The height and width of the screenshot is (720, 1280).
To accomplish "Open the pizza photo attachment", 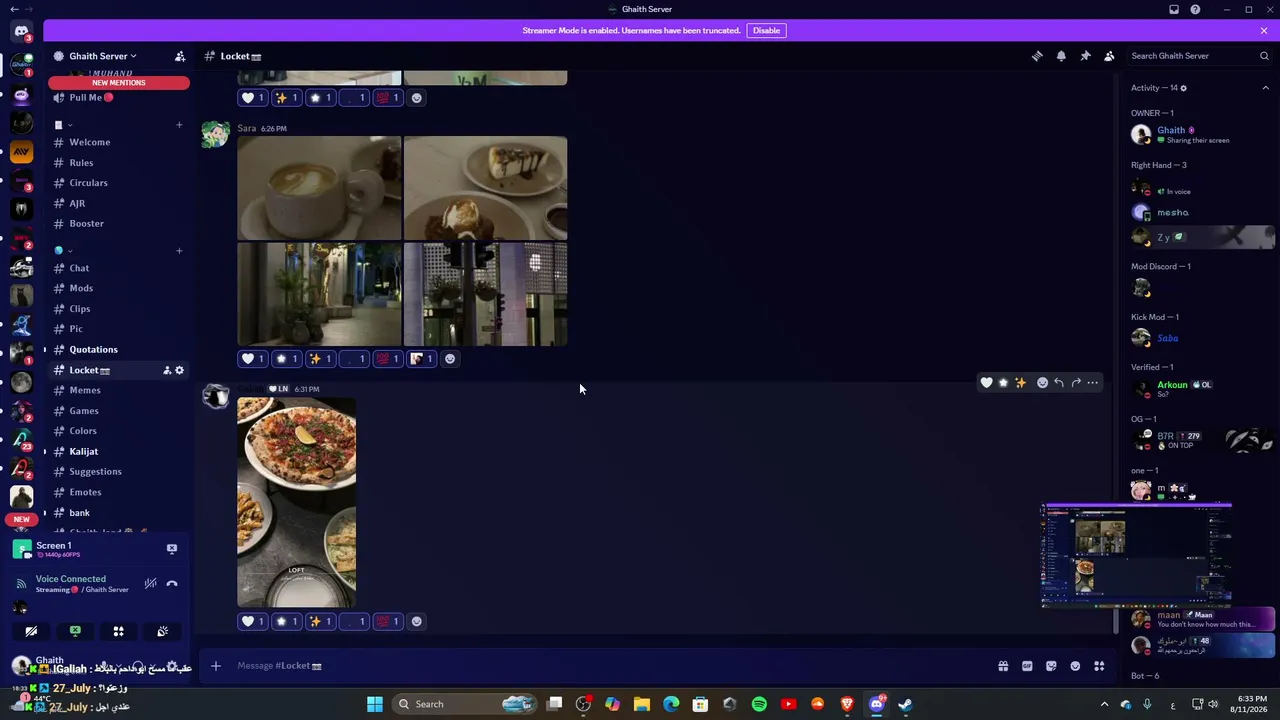I will click(x=296, y=502).
